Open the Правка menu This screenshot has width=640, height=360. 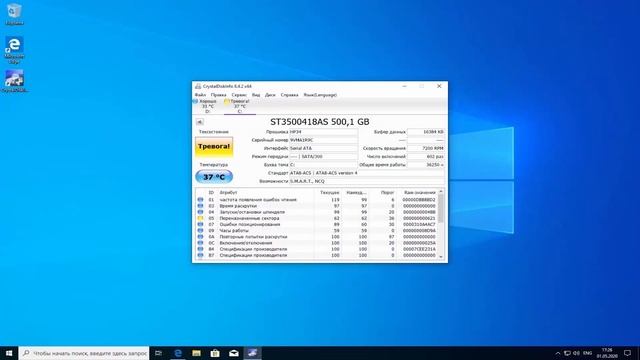coord(218,95)
